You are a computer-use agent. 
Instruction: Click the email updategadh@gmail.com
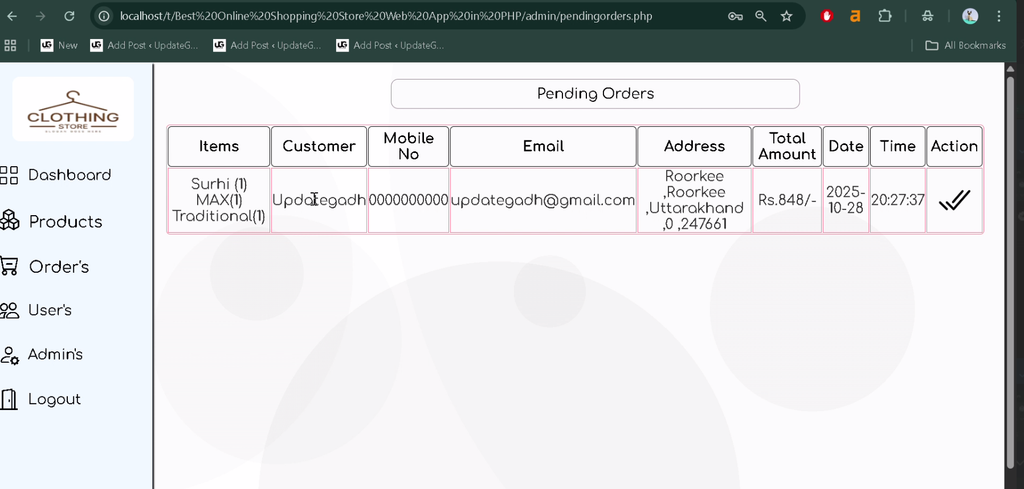click(x=543, y=200)
